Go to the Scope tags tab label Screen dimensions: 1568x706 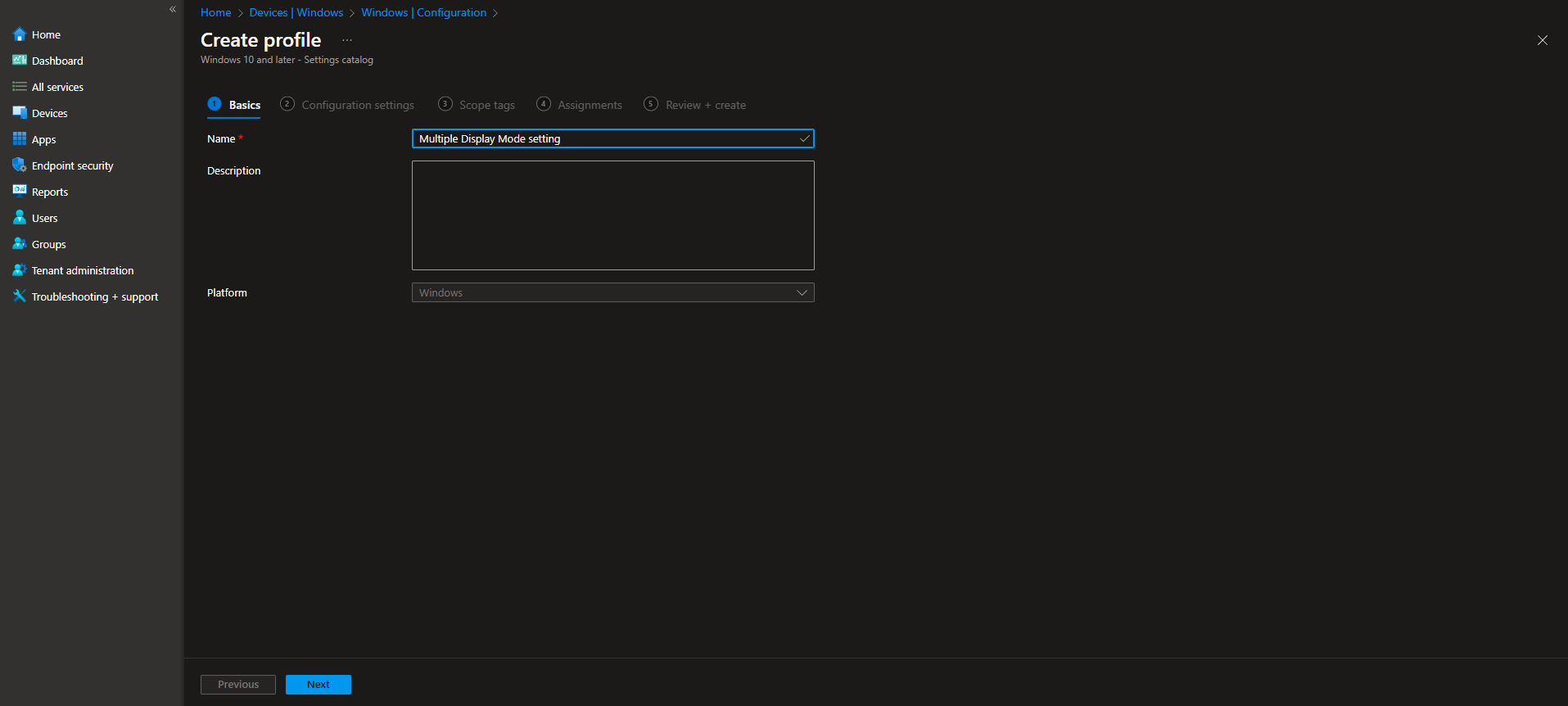(x=487, y=105)
